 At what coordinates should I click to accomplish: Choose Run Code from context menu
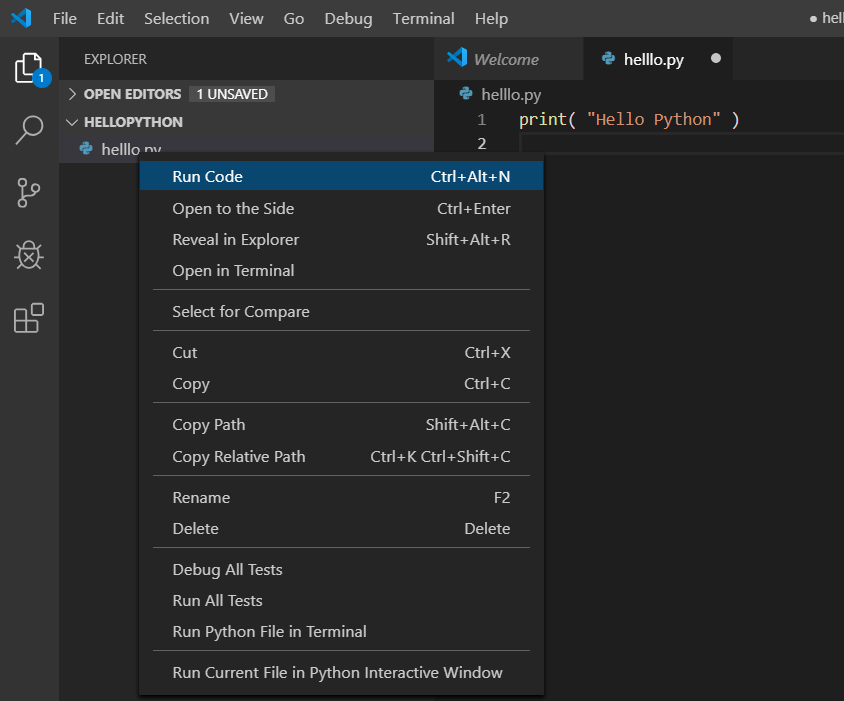point(341,176)
